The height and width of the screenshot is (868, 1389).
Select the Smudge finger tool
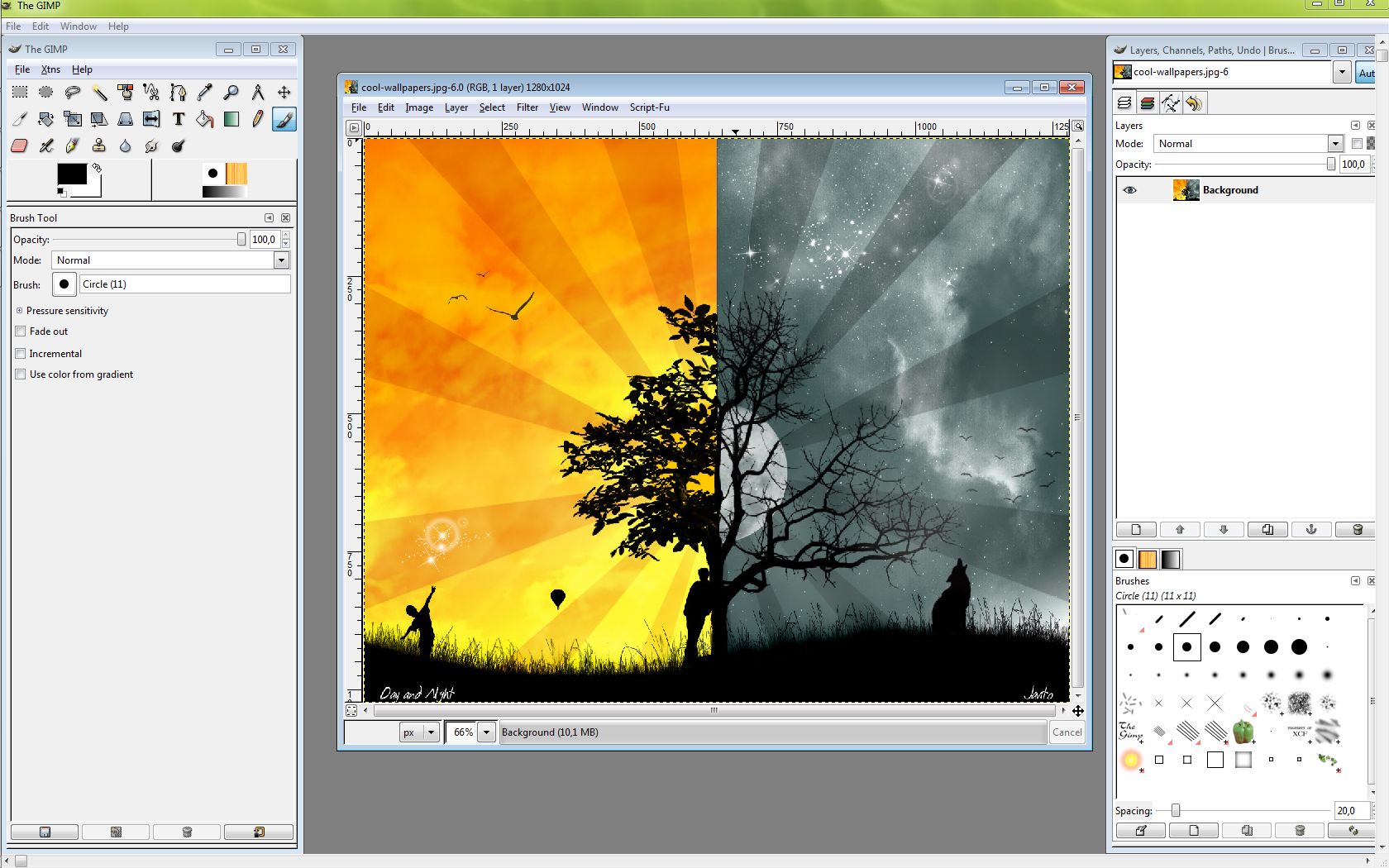click(151, 145)
